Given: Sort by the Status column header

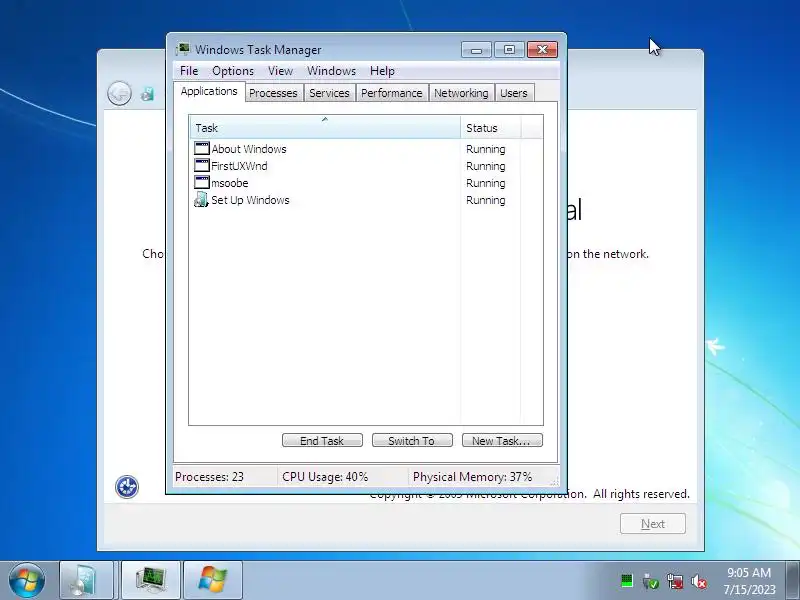Looking at the screenshot, I should (x=490, y=128).
